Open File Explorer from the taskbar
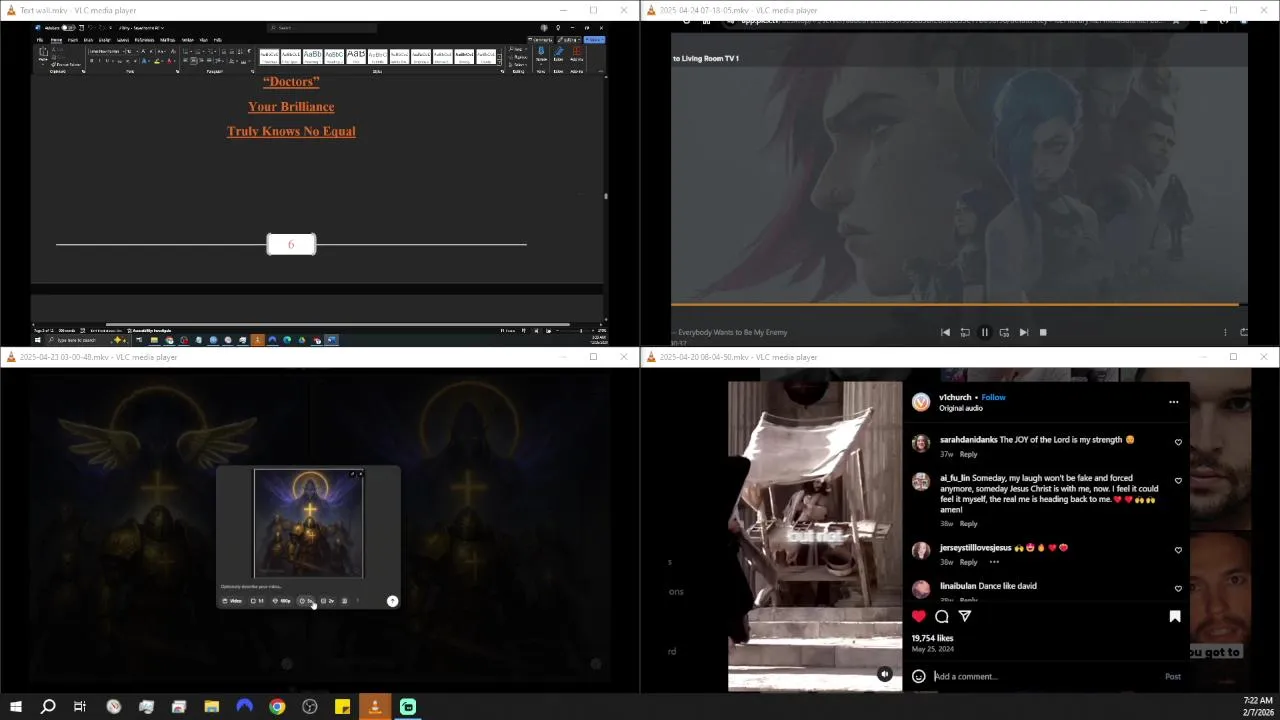Viewport: 1280px width, 720px height. coord(211,707)
